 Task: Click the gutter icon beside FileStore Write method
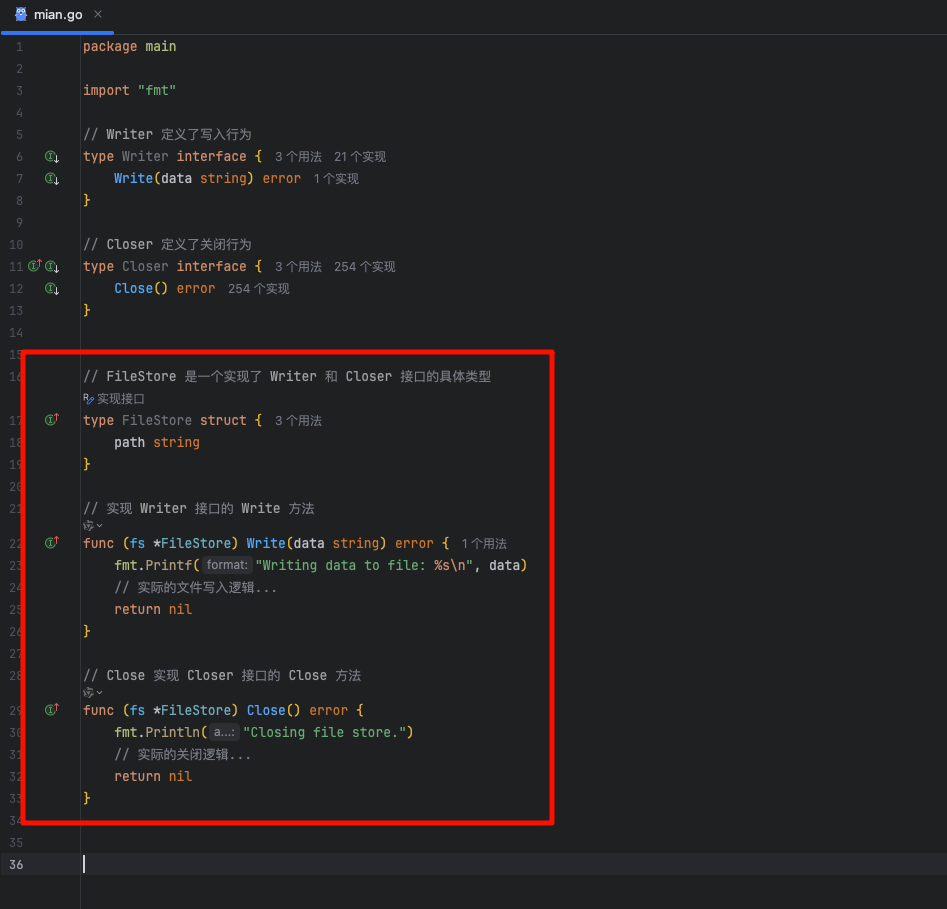pyautogui.click(x=52, y=542)
